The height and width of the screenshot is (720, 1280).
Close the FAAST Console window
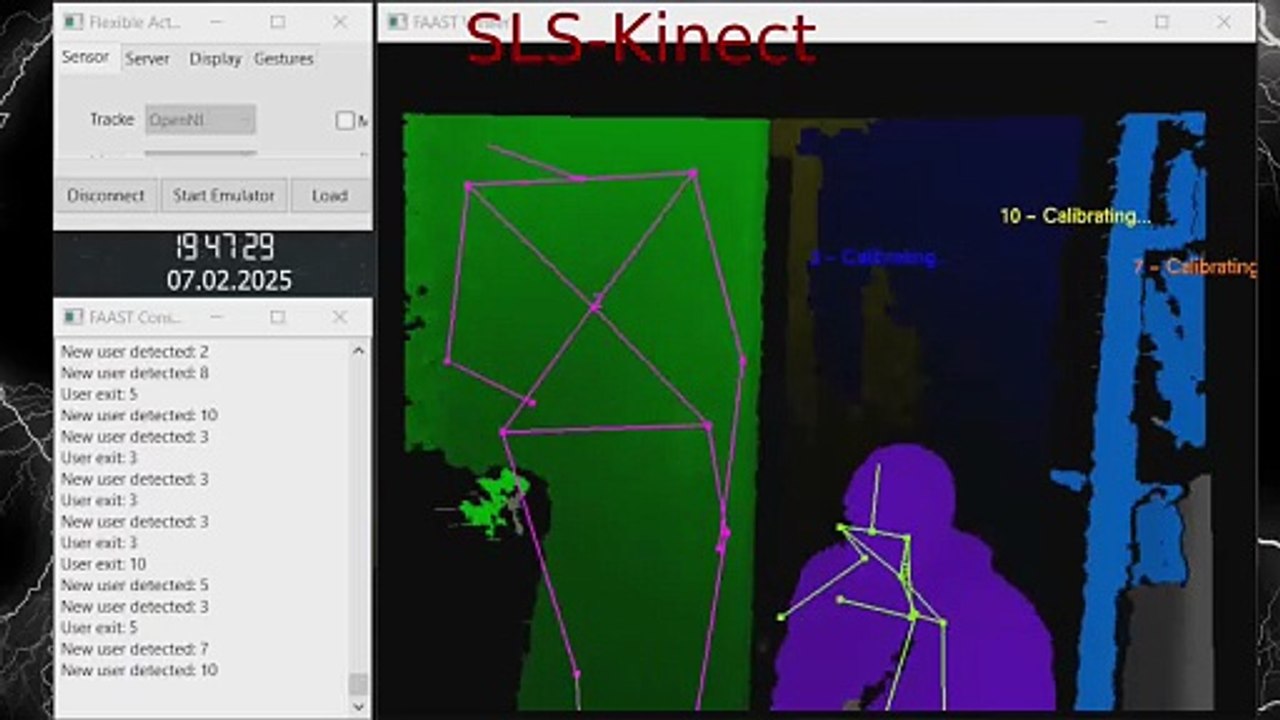tap(339, 317)
